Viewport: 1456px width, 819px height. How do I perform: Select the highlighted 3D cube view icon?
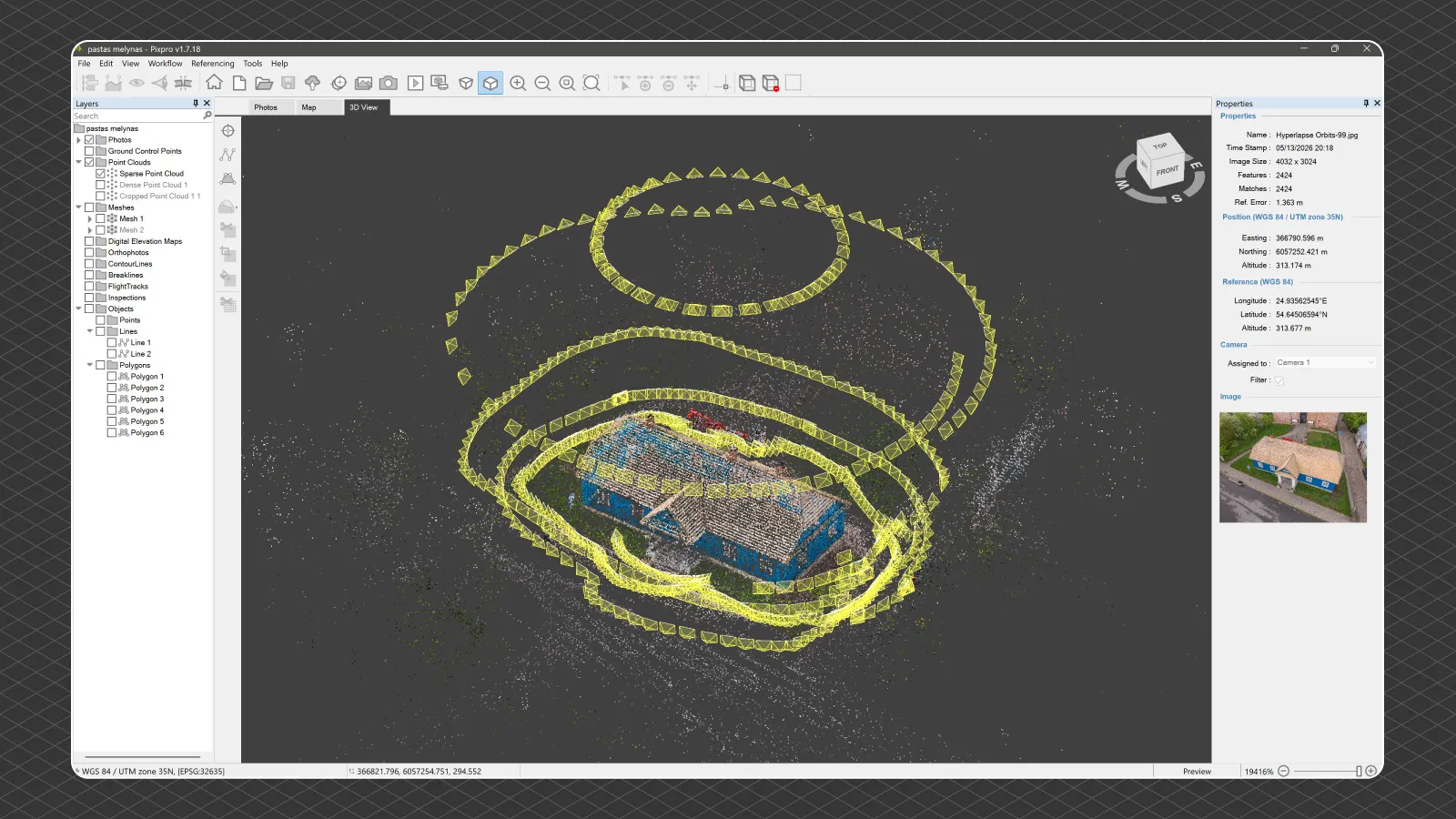[x=490, y=83]
